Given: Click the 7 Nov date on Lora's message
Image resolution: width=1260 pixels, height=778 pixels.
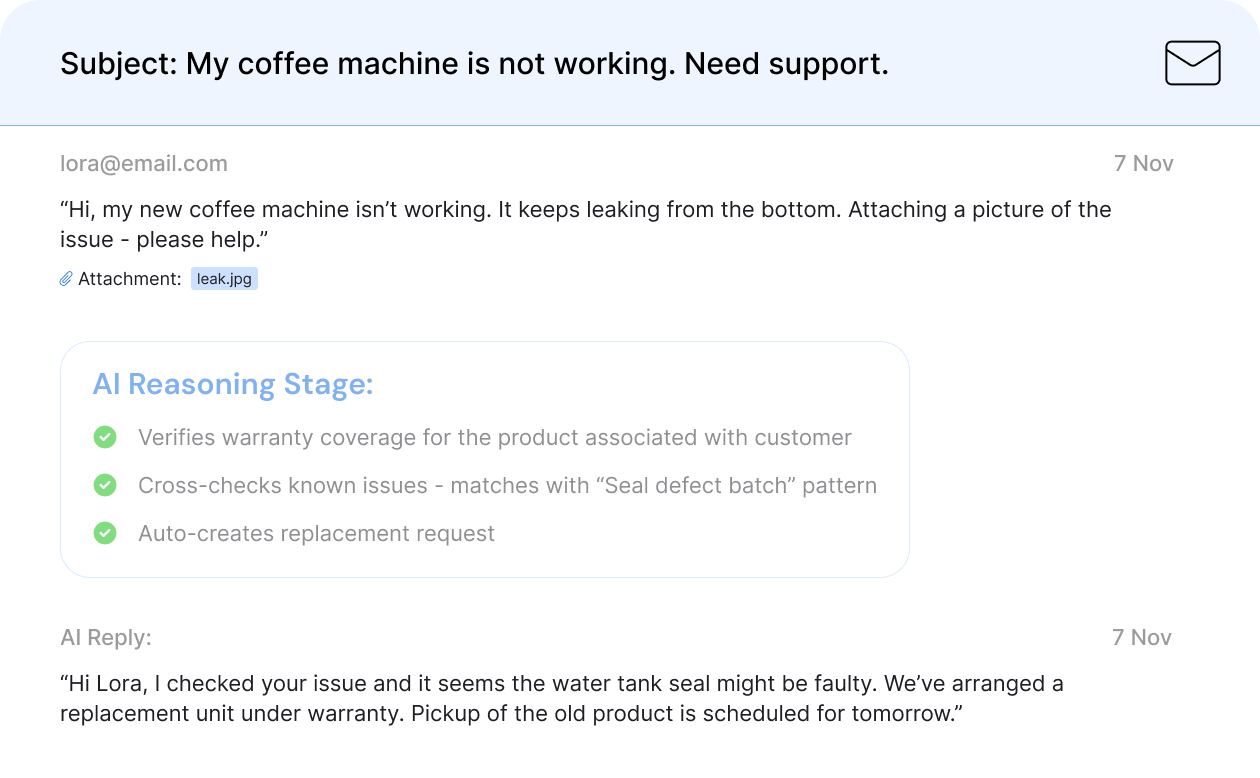Looking at the screenshot, I should tap(1143, 163).
